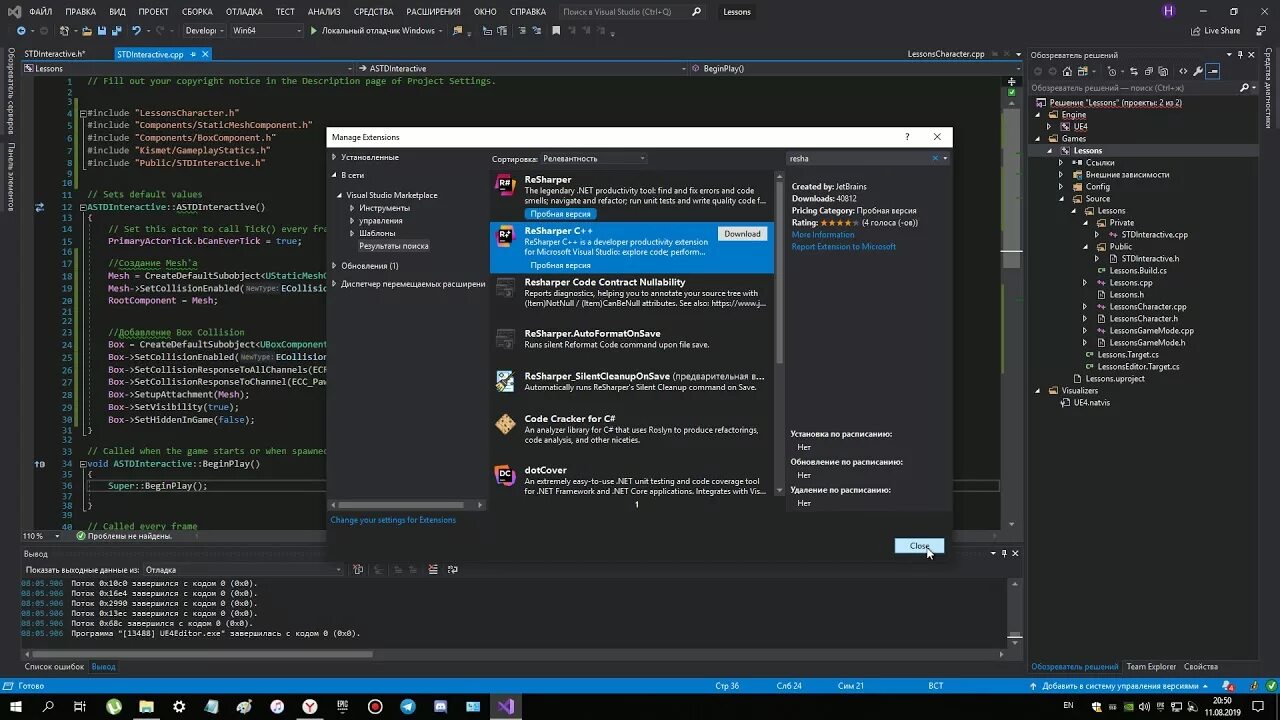1280x720 pixels.
Task: Switch to the LessonsCharacter.cpp tab
Action: click(946, 54)
